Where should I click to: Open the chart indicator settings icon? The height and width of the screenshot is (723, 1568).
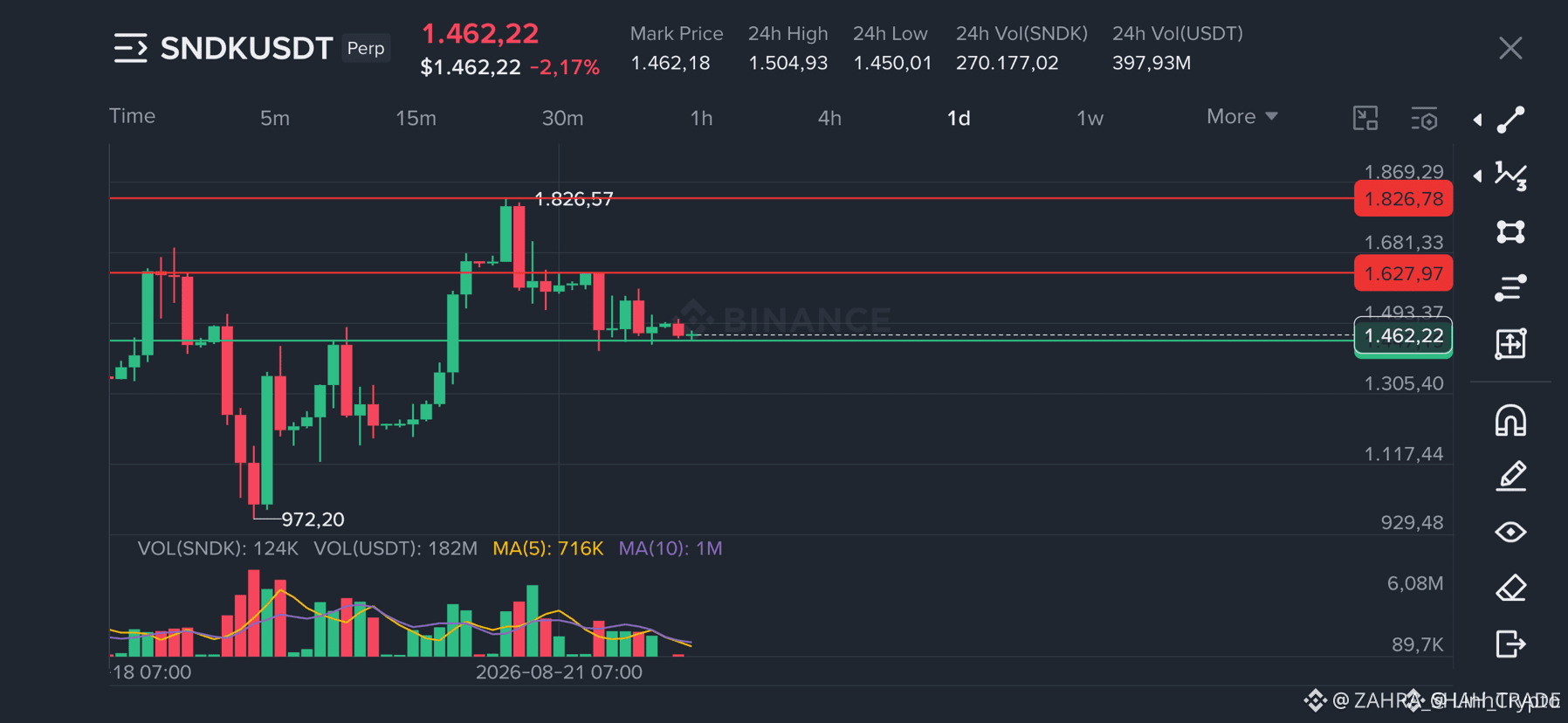[x=1424, y=118]
